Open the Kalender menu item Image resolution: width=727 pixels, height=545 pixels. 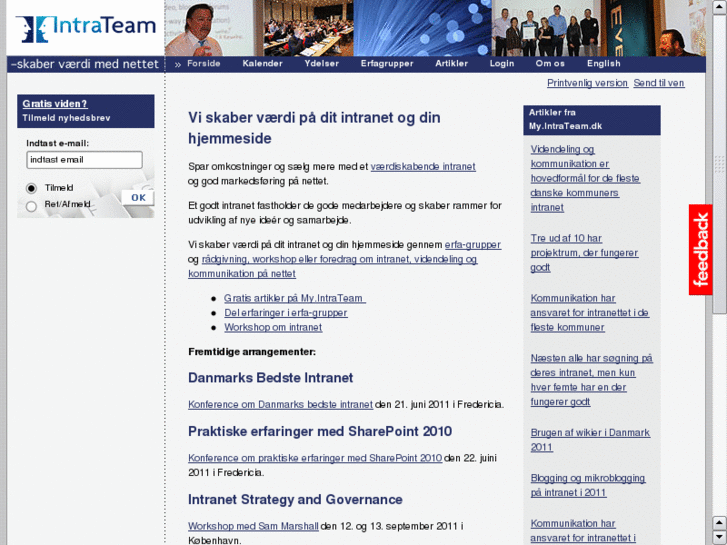click(x=262, y=64)
